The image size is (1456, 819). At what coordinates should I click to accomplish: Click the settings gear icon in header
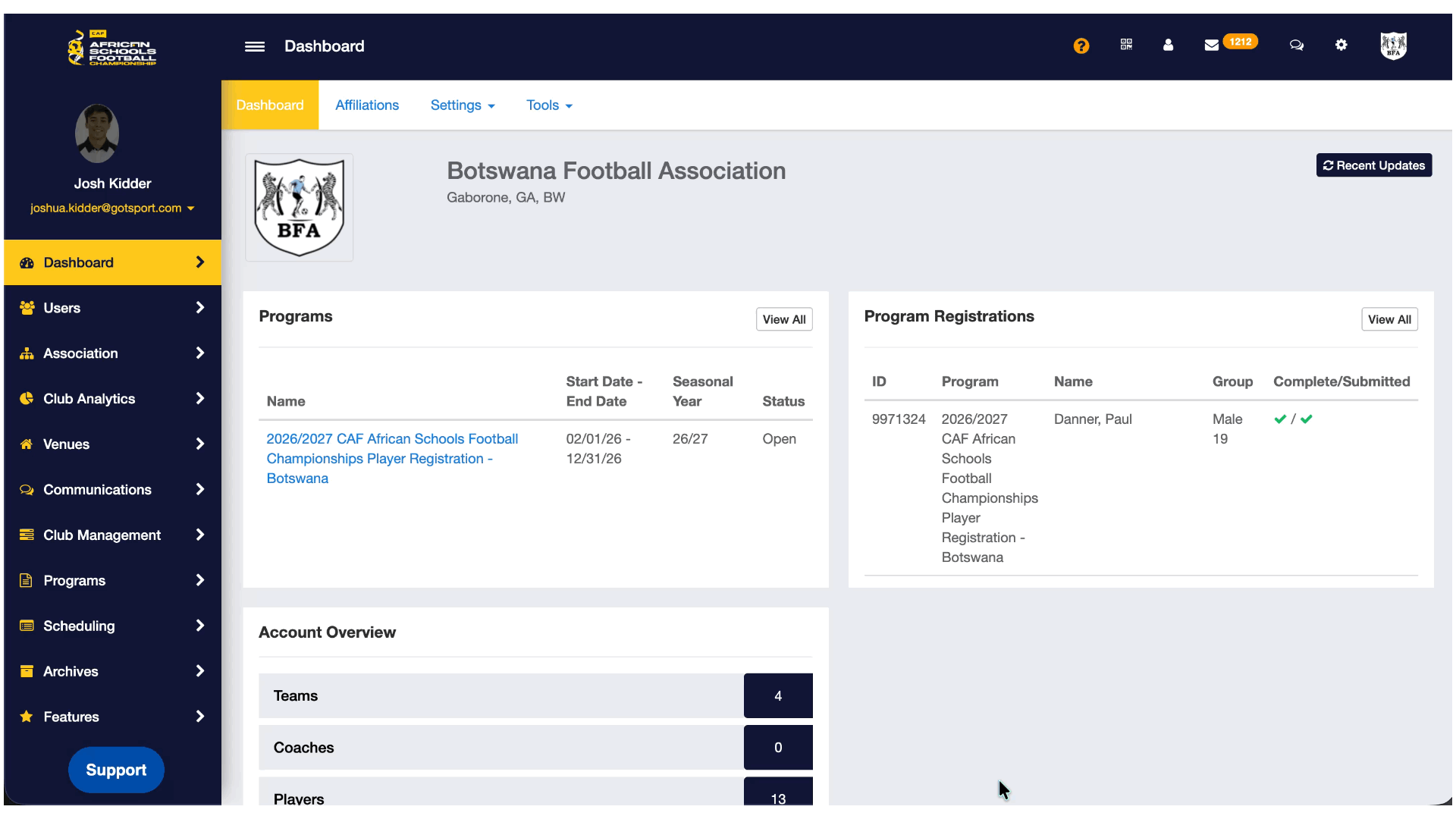[1341, 45]
